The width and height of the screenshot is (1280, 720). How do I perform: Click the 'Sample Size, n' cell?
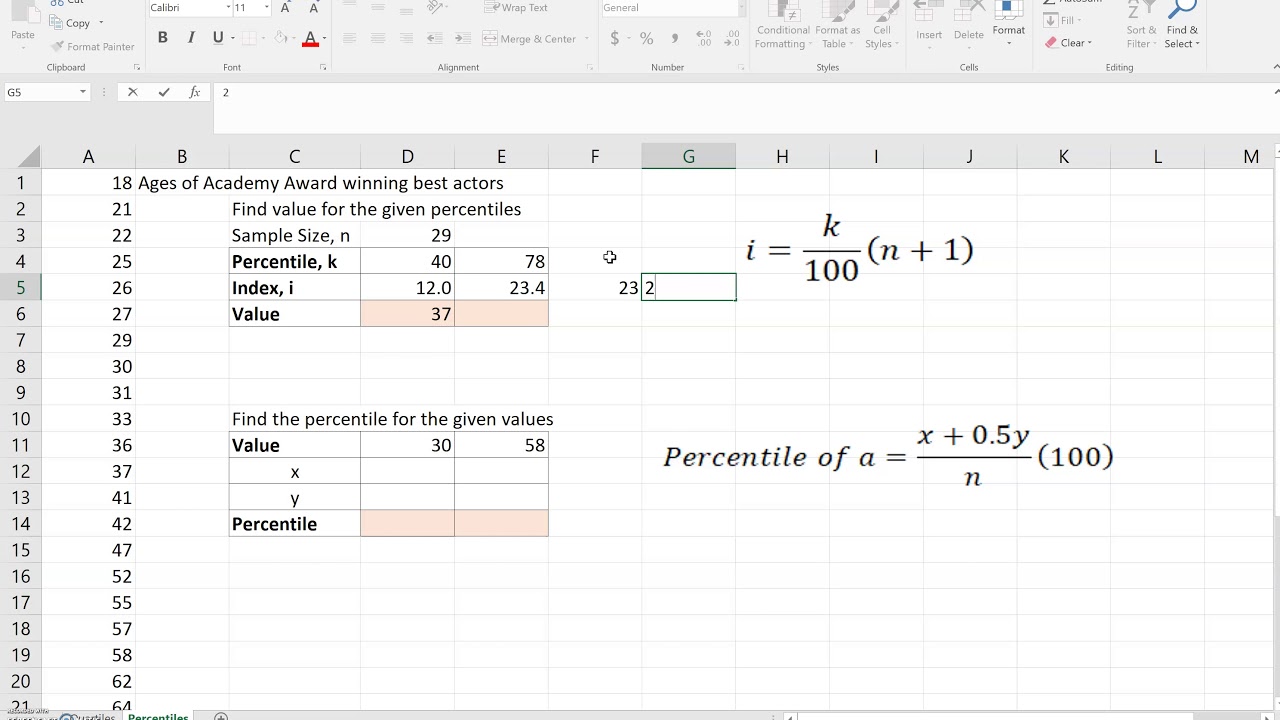click(294, 236)
